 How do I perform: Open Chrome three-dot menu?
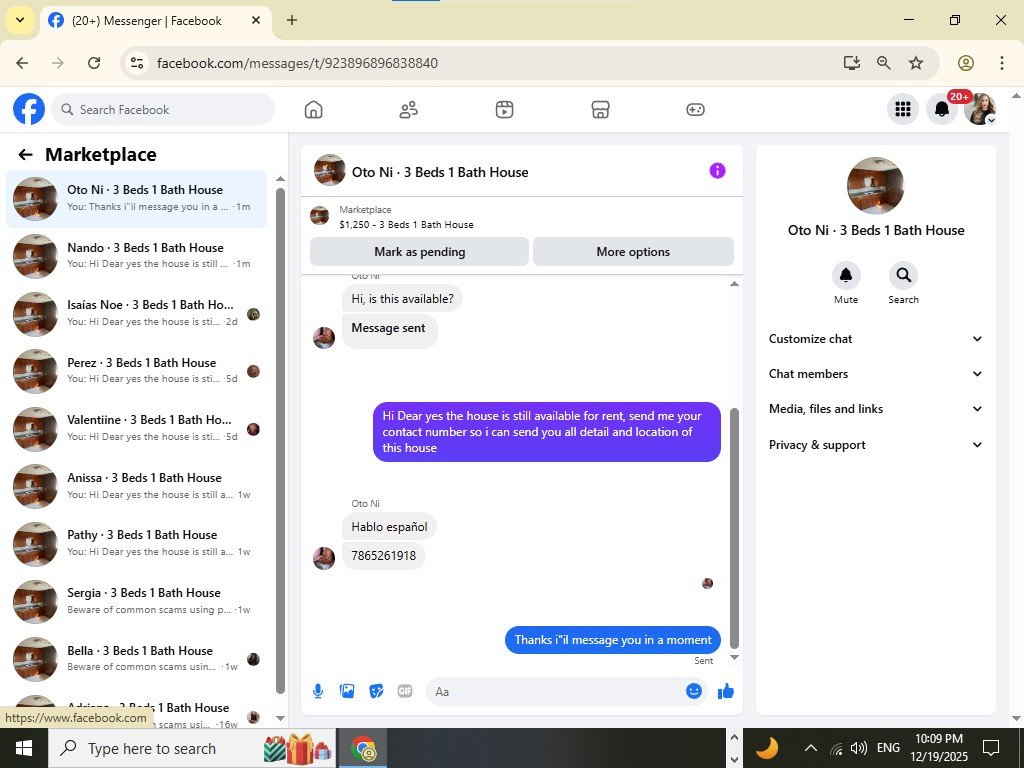click(1002, 63)
